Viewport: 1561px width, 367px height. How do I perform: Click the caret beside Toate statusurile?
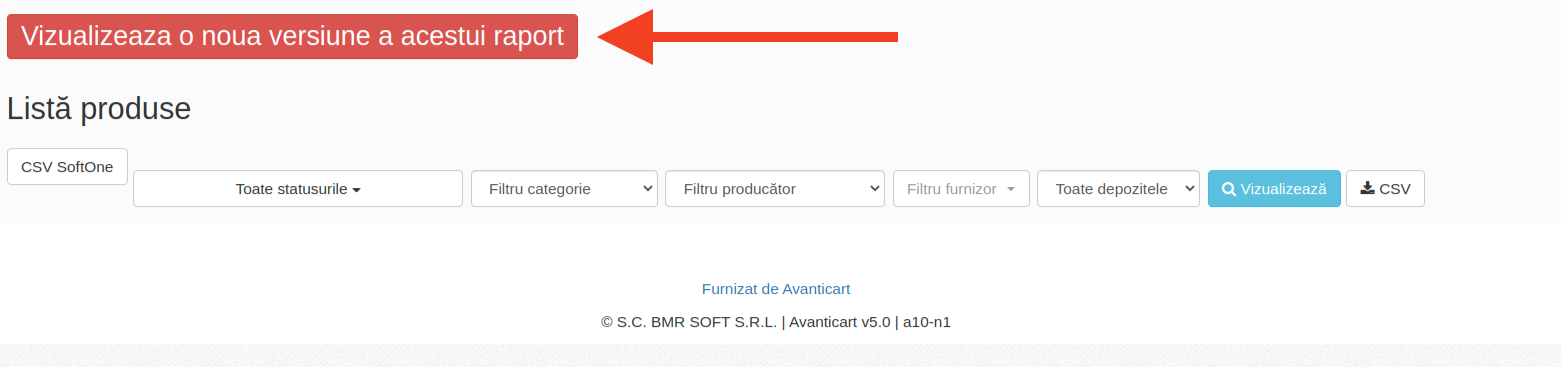click(356, 190)
